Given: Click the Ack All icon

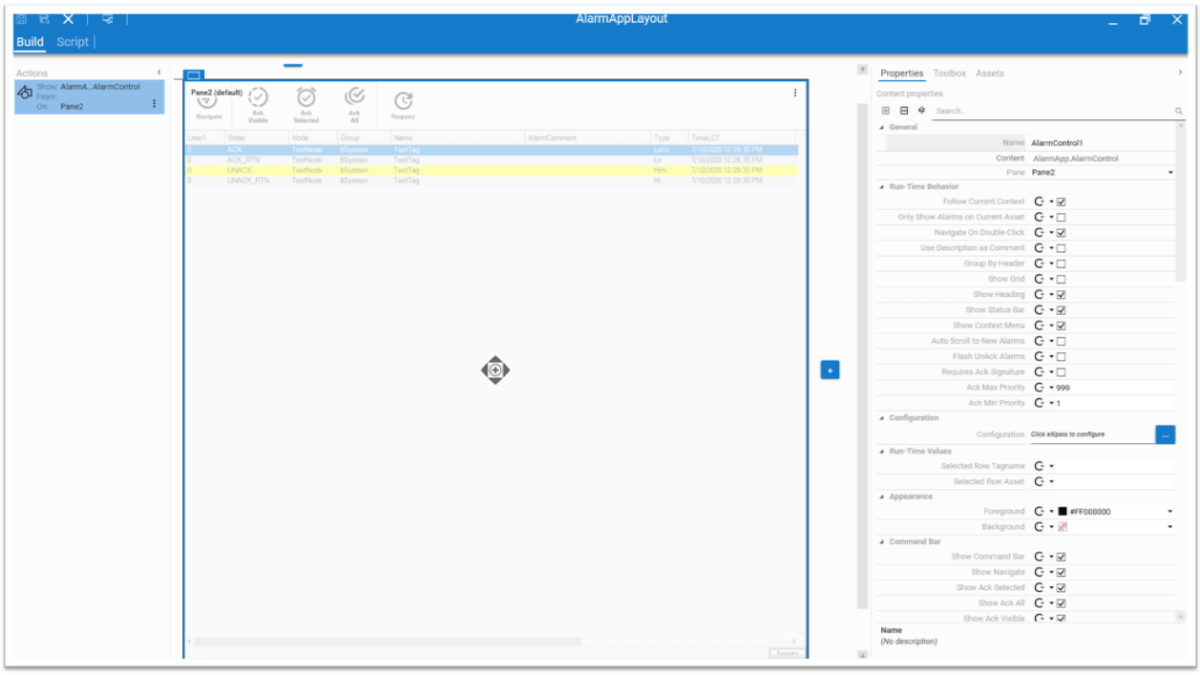Looking at the screenshot, I should [x=354, y=97].
